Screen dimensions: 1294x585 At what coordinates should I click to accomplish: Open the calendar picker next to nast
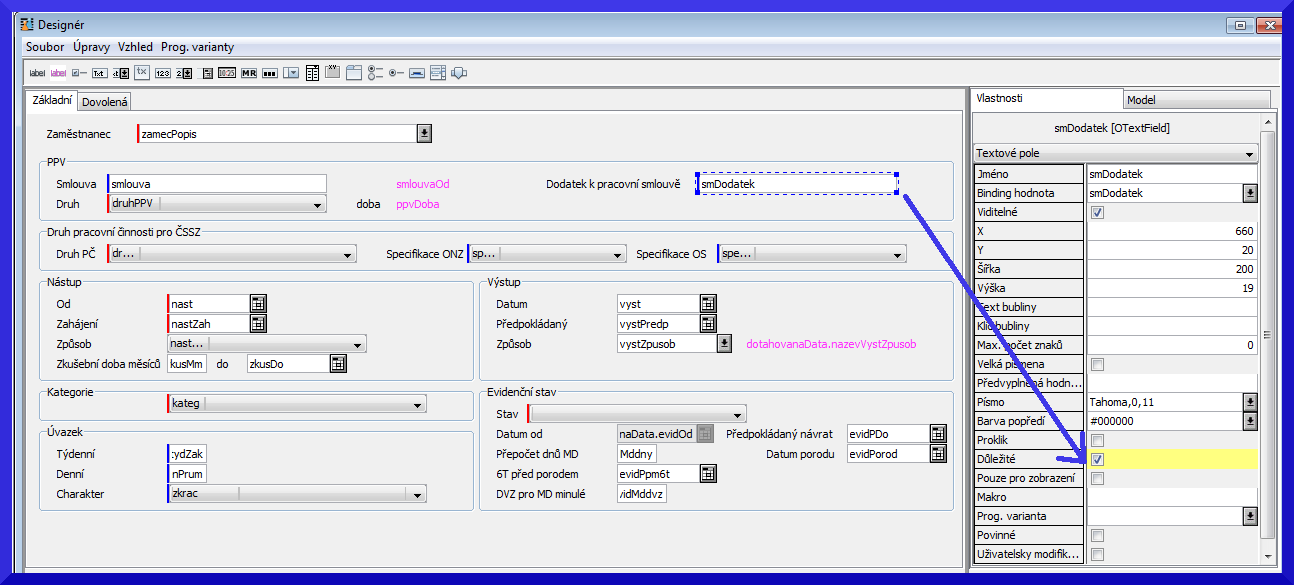(258, 304)
